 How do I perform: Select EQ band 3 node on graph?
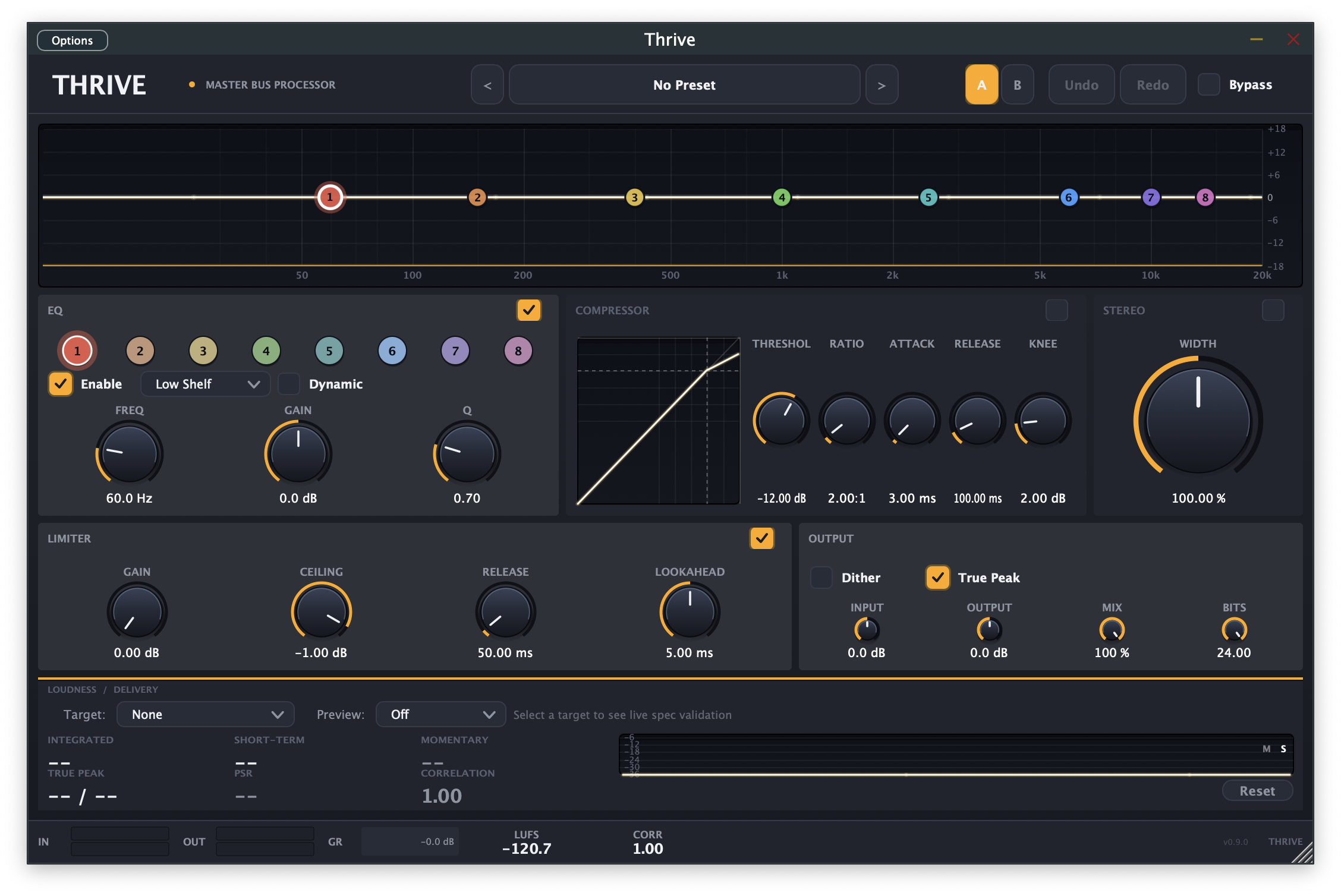[x=634, y=197]
